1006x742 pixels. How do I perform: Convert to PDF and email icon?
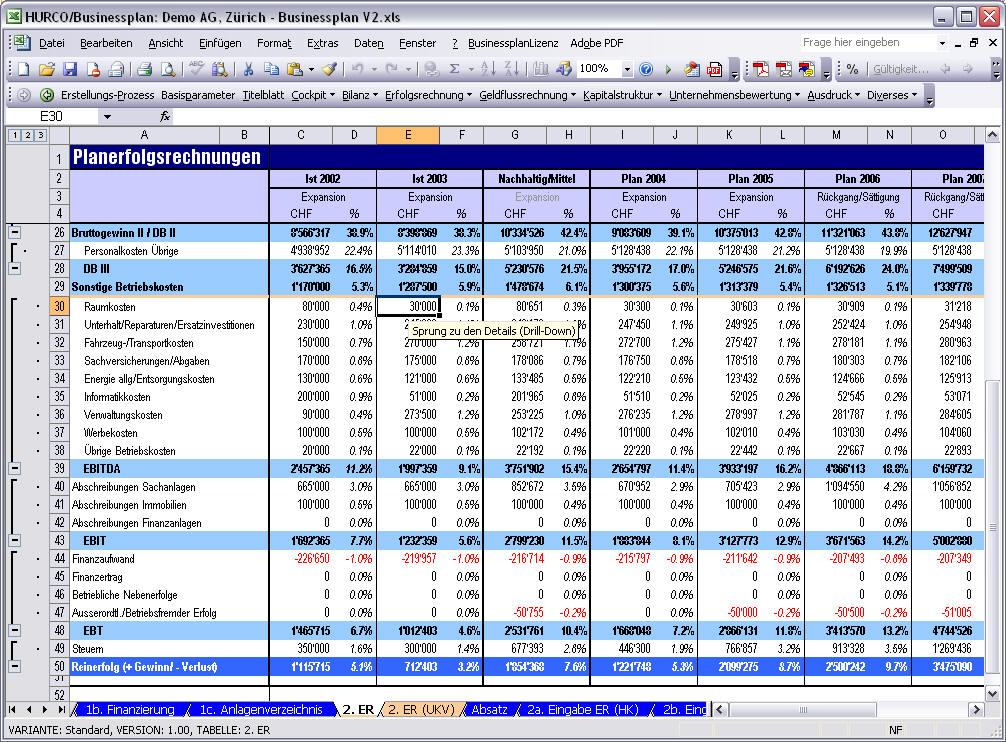784,69
